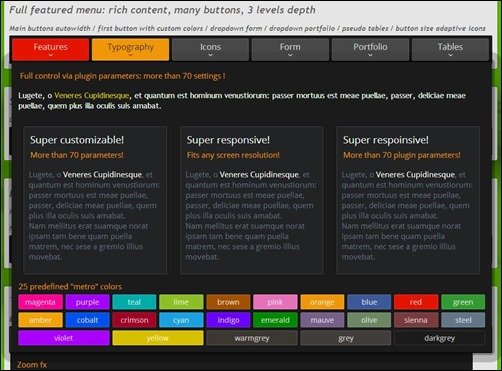This screenshot has width=502, height=371.
Task: Select the magenta color swatch
Action: coord(40,302)
